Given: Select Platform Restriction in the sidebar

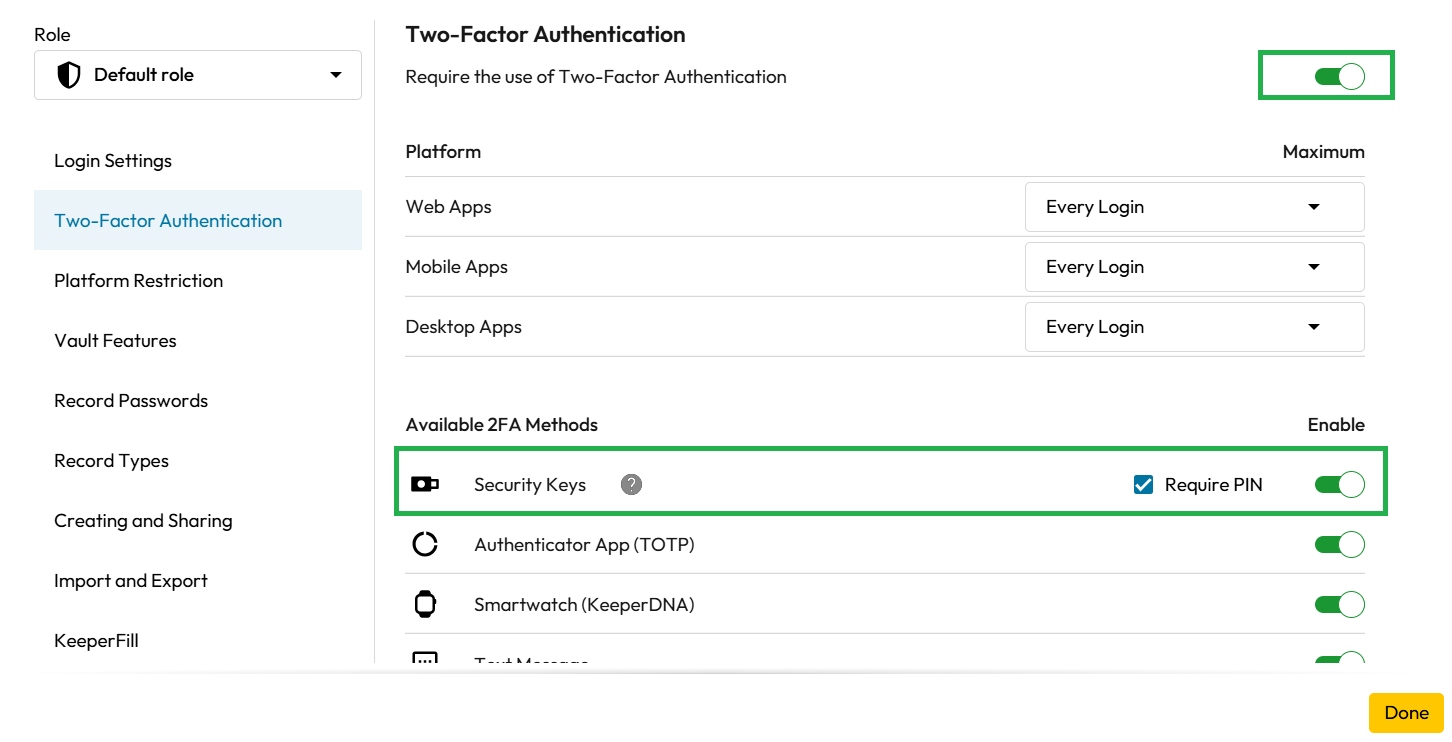Looking at the screenshot, I should (x=138, y=281).
